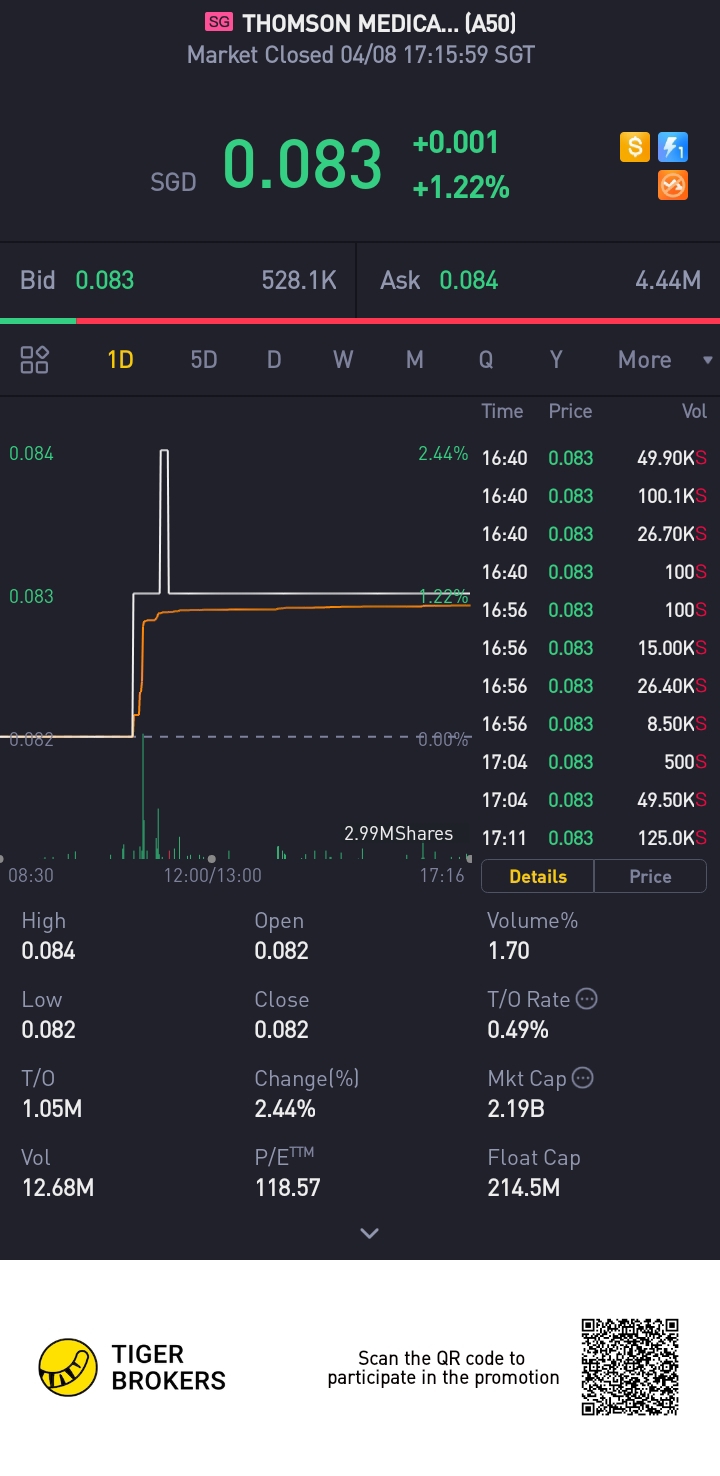
Task: Tap the 16:56 trade with 8.50K volume
Action: tap(594, 724)
